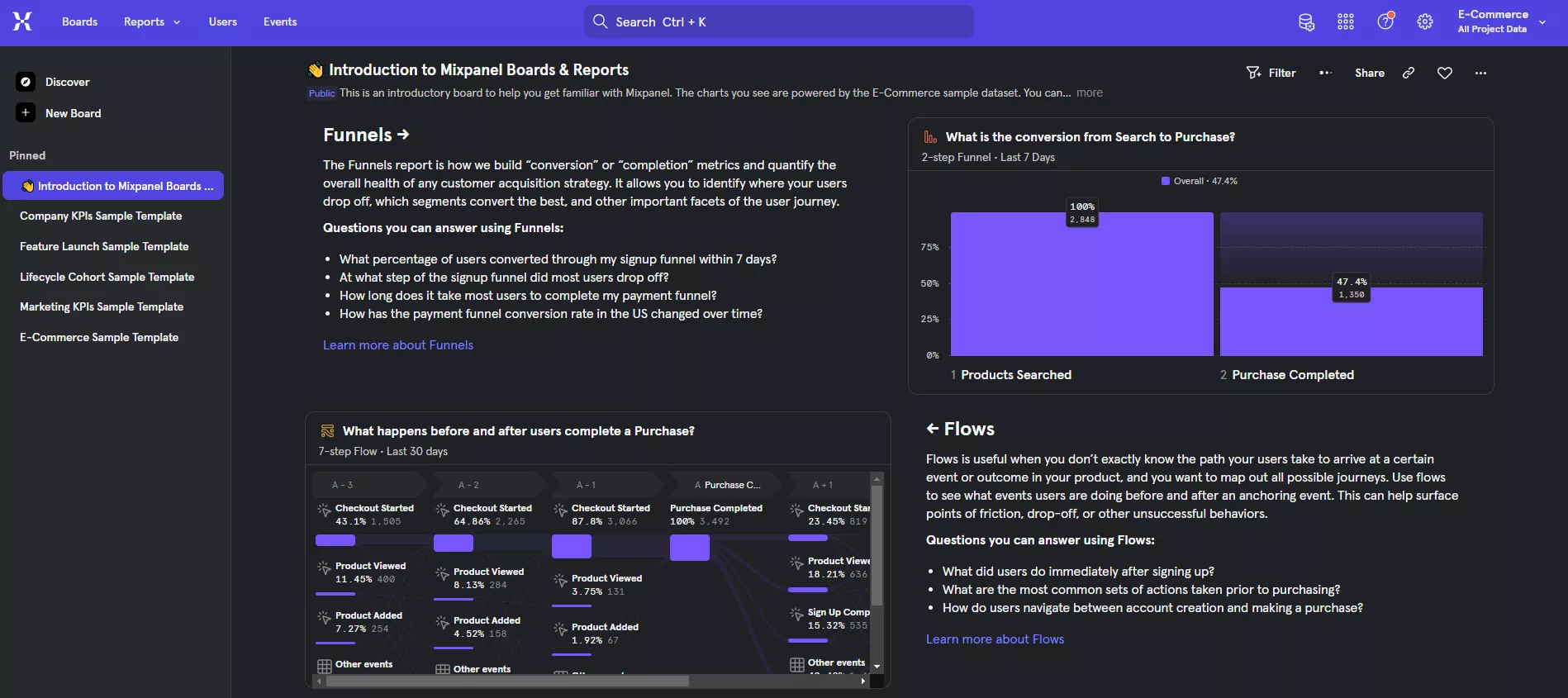Click the scroll-down arrow on flow chart
Viewport: 1568px width, 698px height.
pos(877,667)
